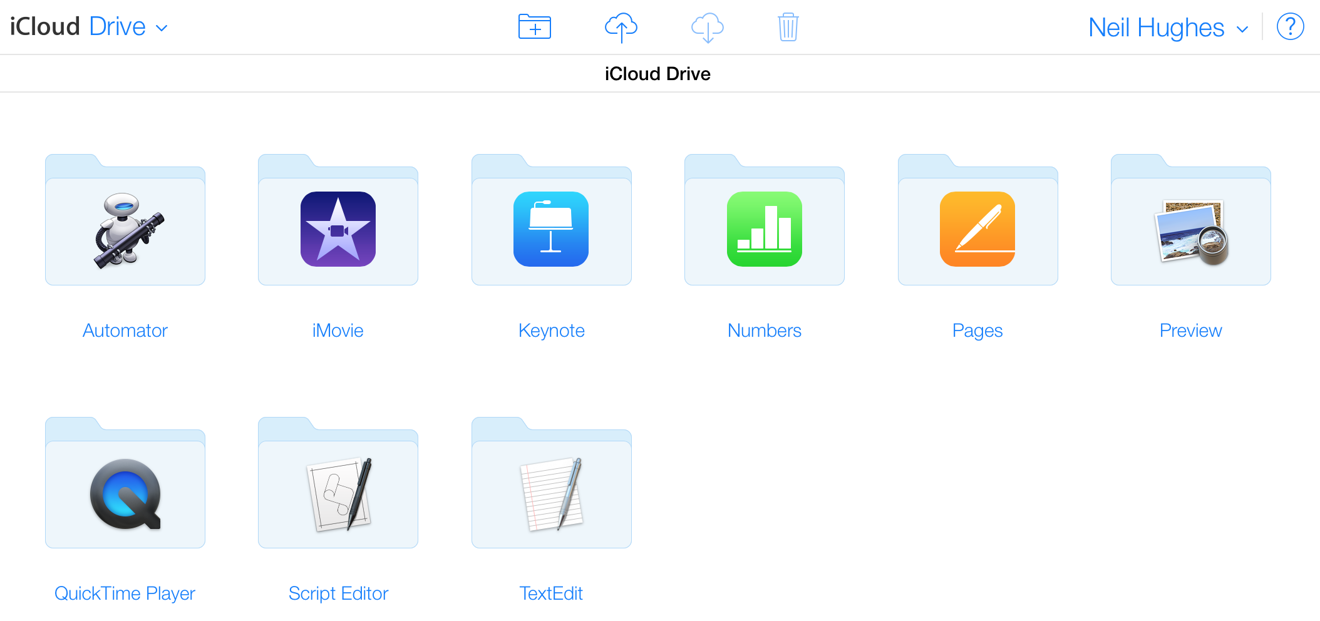This screenshot has height=621, width=1320.
Task: Select the QuickTime Player name label
Action: [x=125, y=593]
